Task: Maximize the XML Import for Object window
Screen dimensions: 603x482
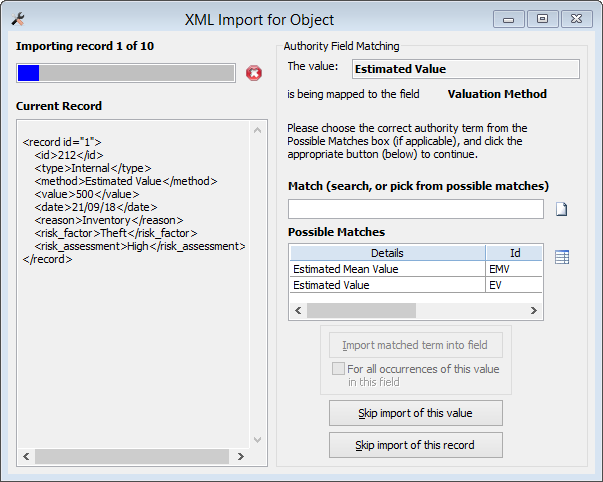Action: (x=542, y=19)
